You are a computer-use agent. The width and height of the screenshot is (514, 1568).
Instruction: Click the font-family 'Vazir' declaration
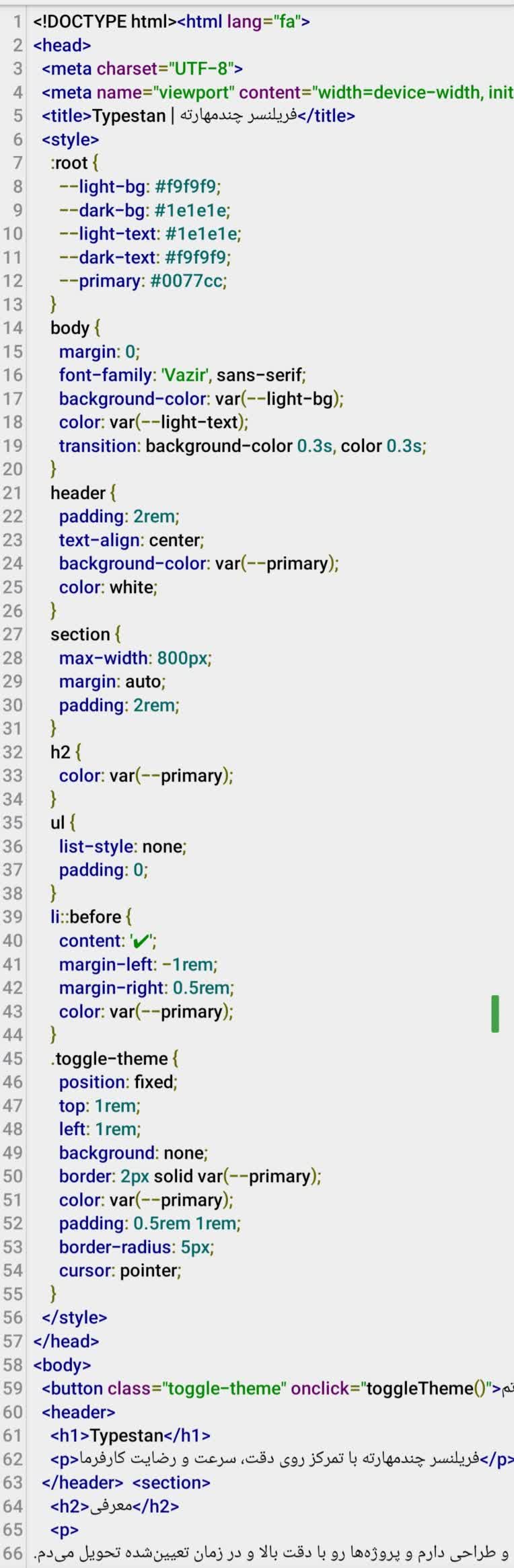(182, 375)
